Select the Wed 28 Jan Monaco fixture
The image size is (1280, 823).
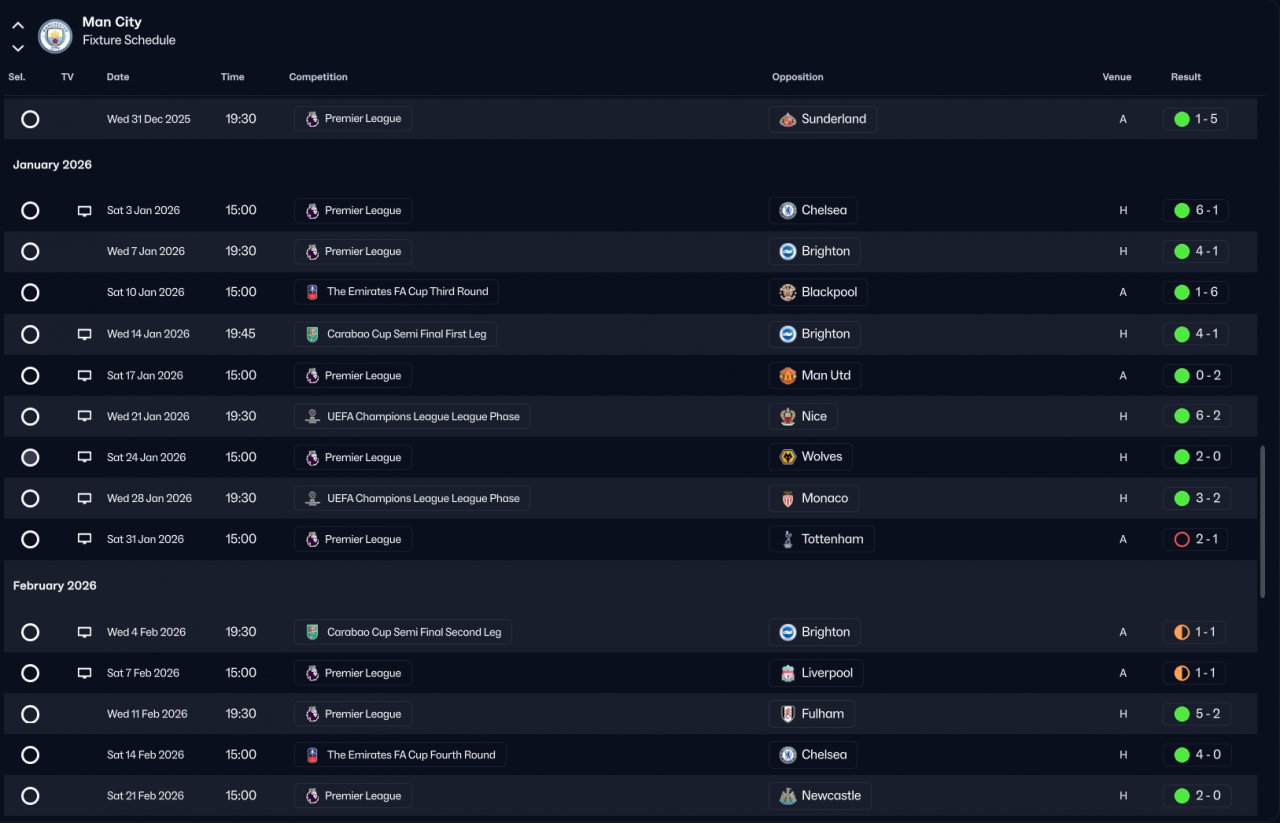(x=30, y=499)
